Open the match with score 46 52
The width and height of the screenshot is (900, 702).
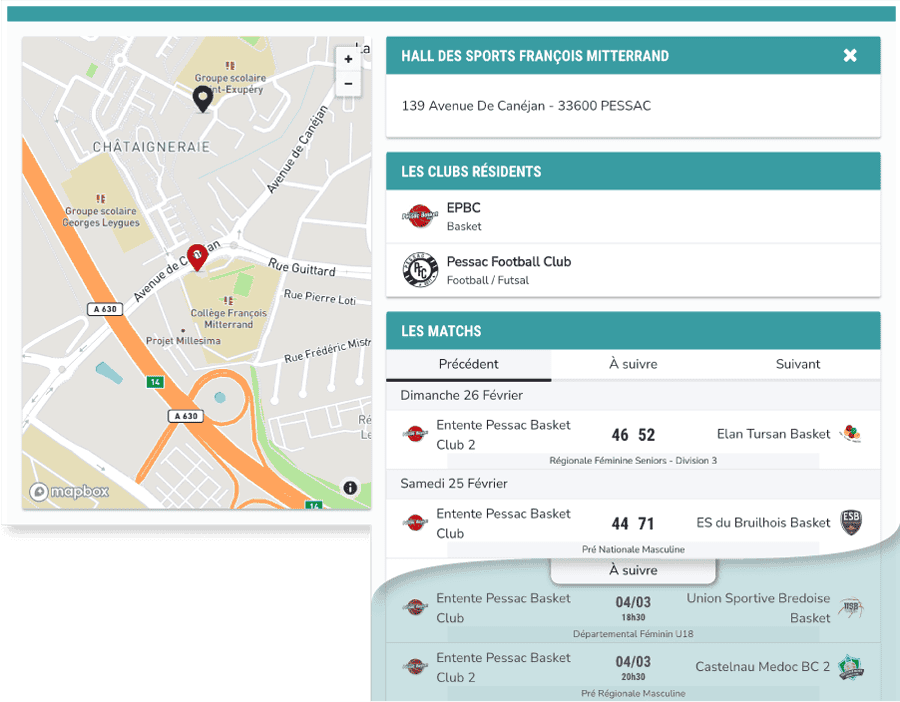[x=633, y=435]
